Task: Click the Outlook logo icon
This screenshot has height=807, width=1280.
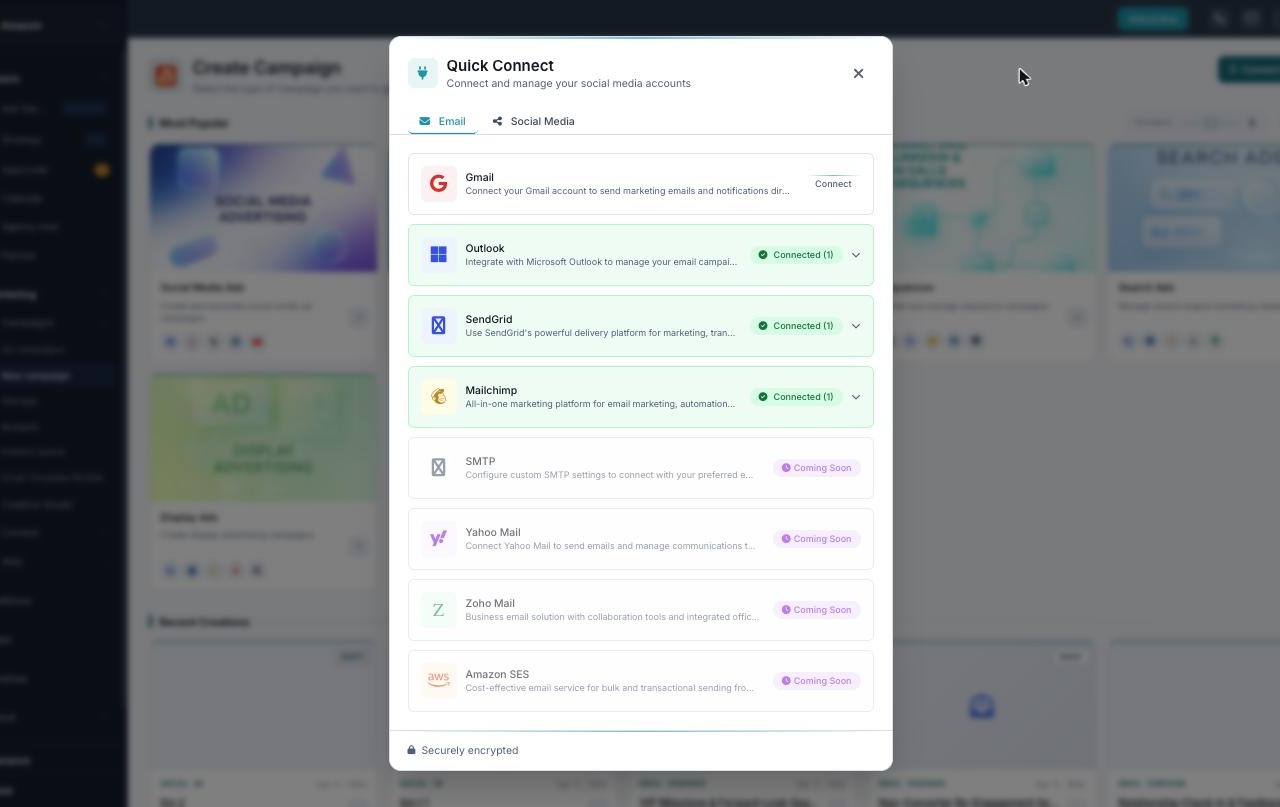Action: pyautogui.click(x=438, y=255)
